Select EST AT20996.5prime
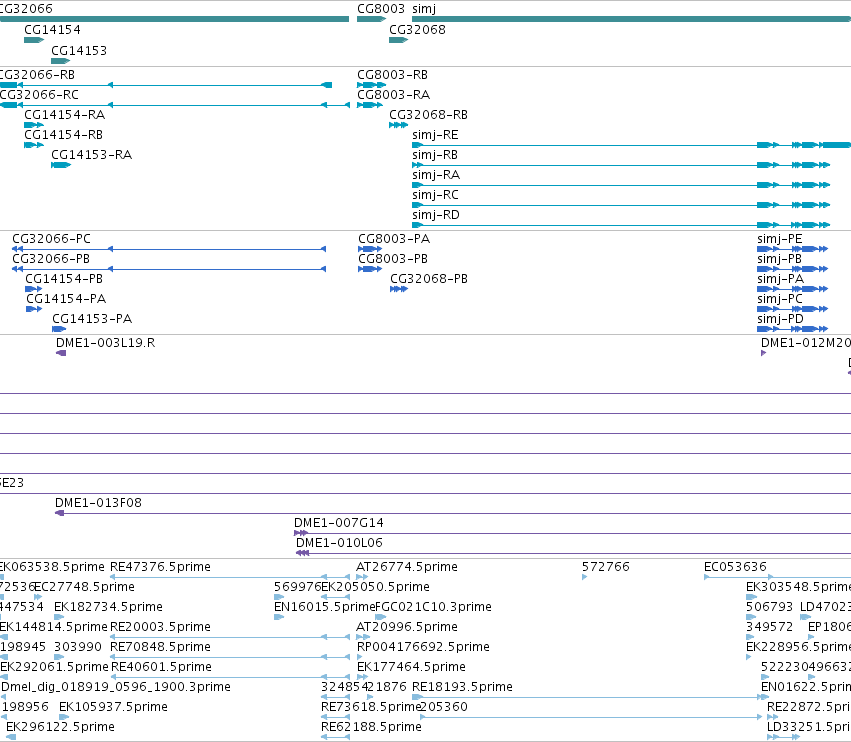 [x=407, y=628]
